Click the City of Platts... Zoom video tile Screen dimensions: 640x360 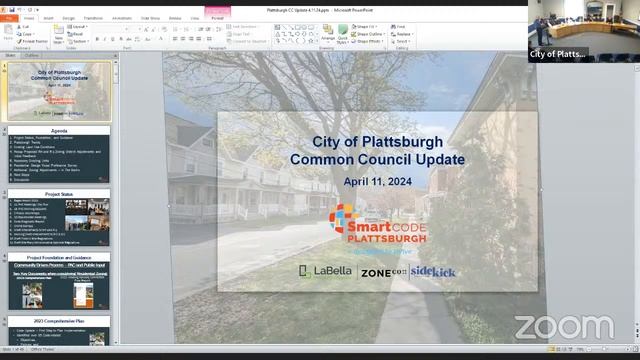point(584,31)
